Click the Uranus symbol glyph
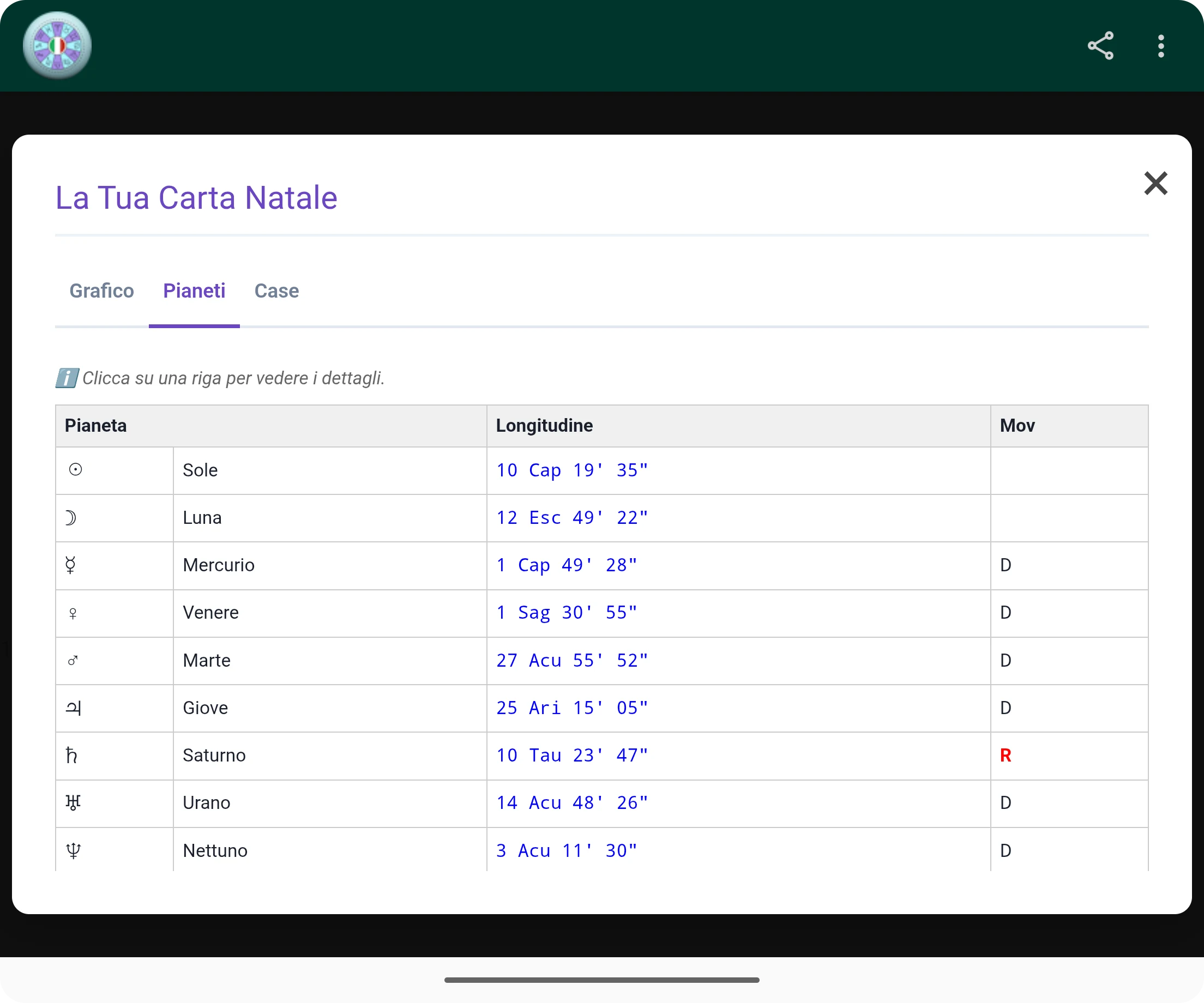This screenshot has height=1003, width=1204. click(73, 803)
